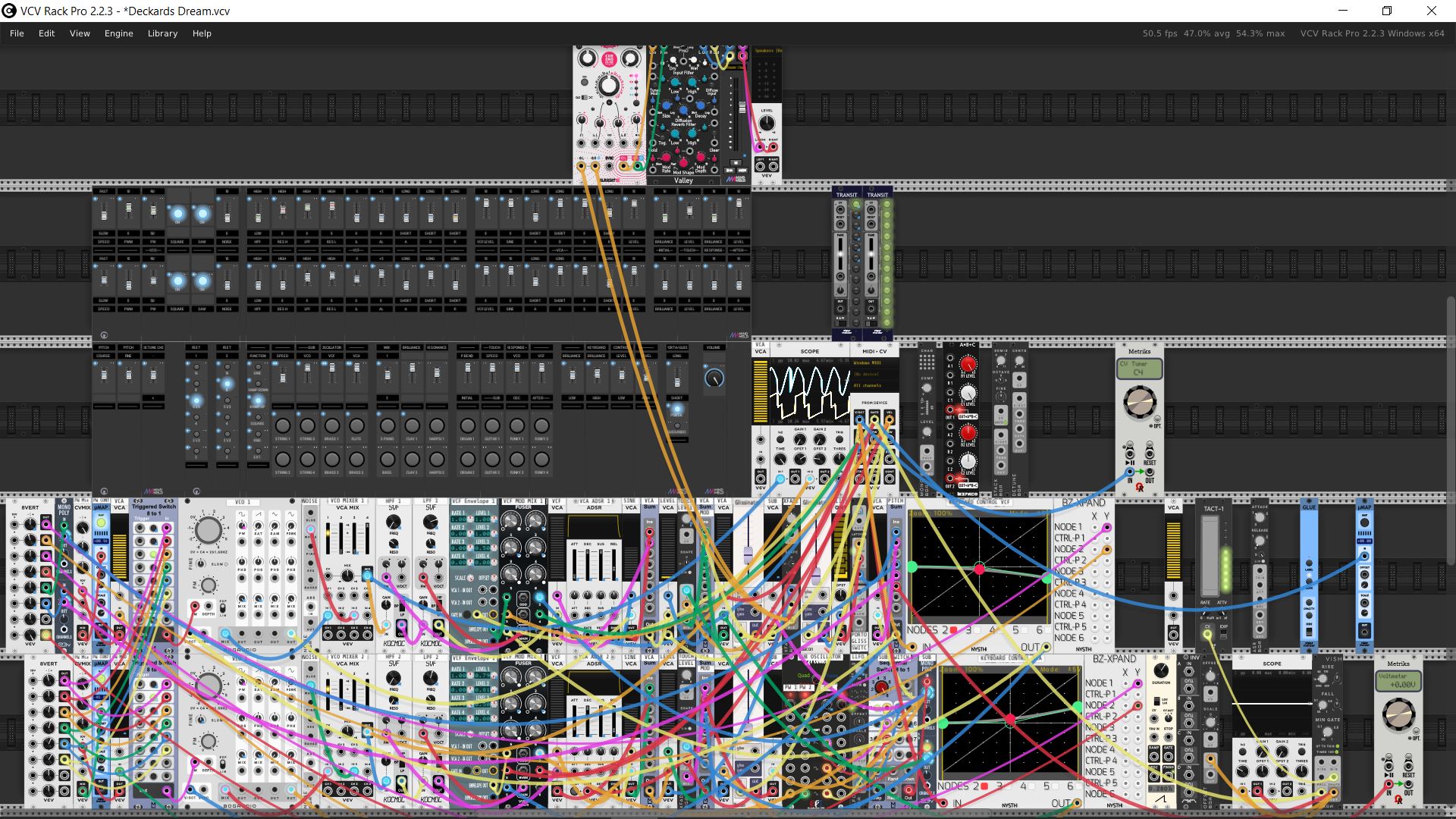Click the VCV Rack logo in title bar
This screenshot has width=1456, height=819.
coord(9,11)
